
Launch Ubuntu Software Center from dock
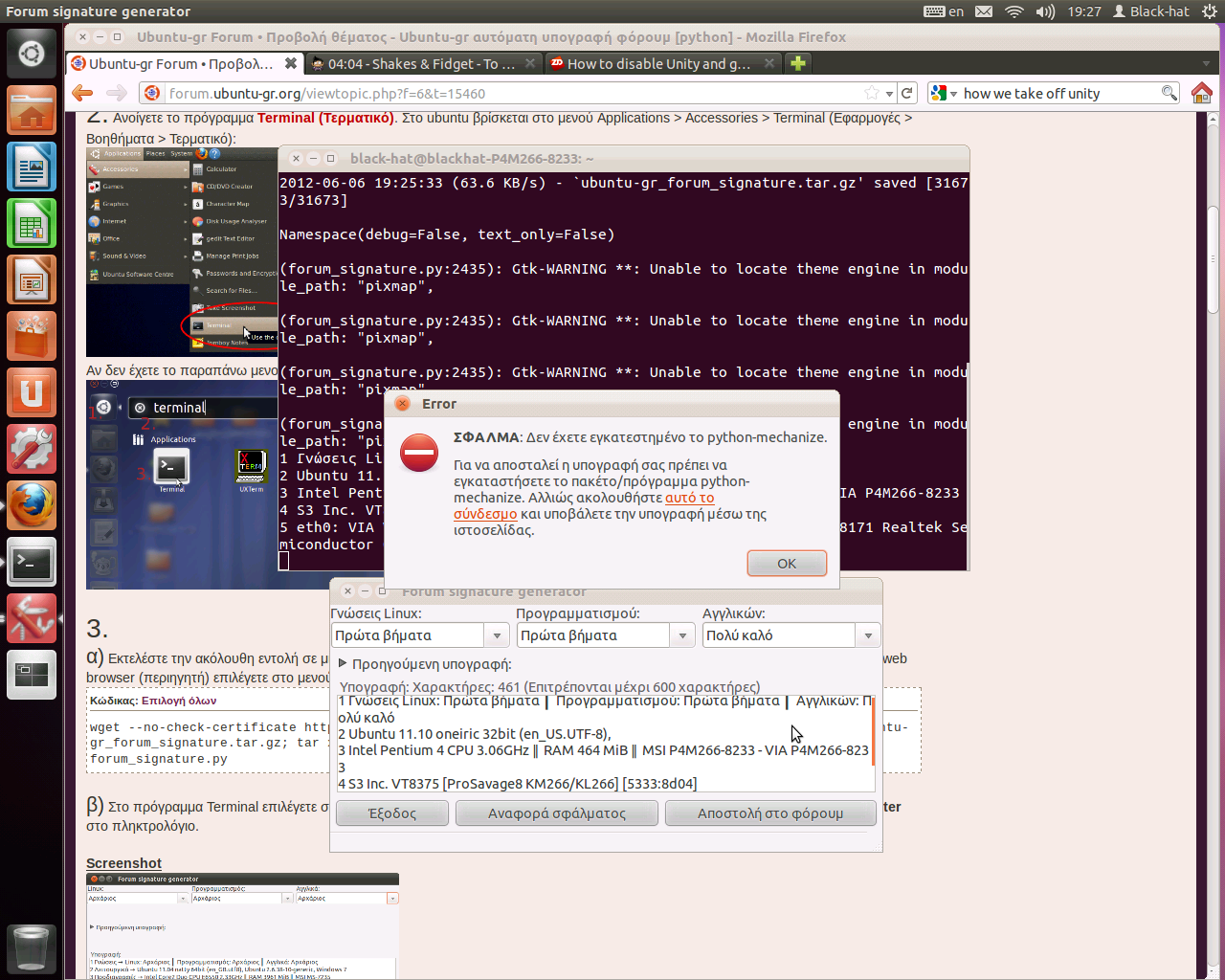(32, 337)
